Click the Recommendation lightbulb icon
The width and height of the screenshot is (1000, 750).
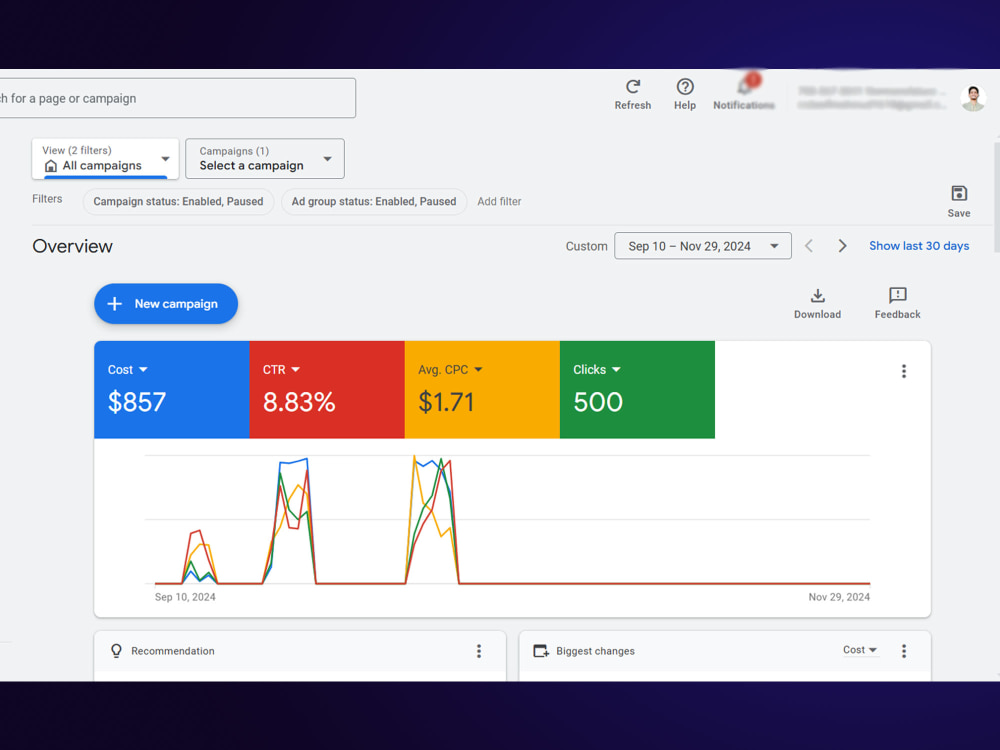116,651
